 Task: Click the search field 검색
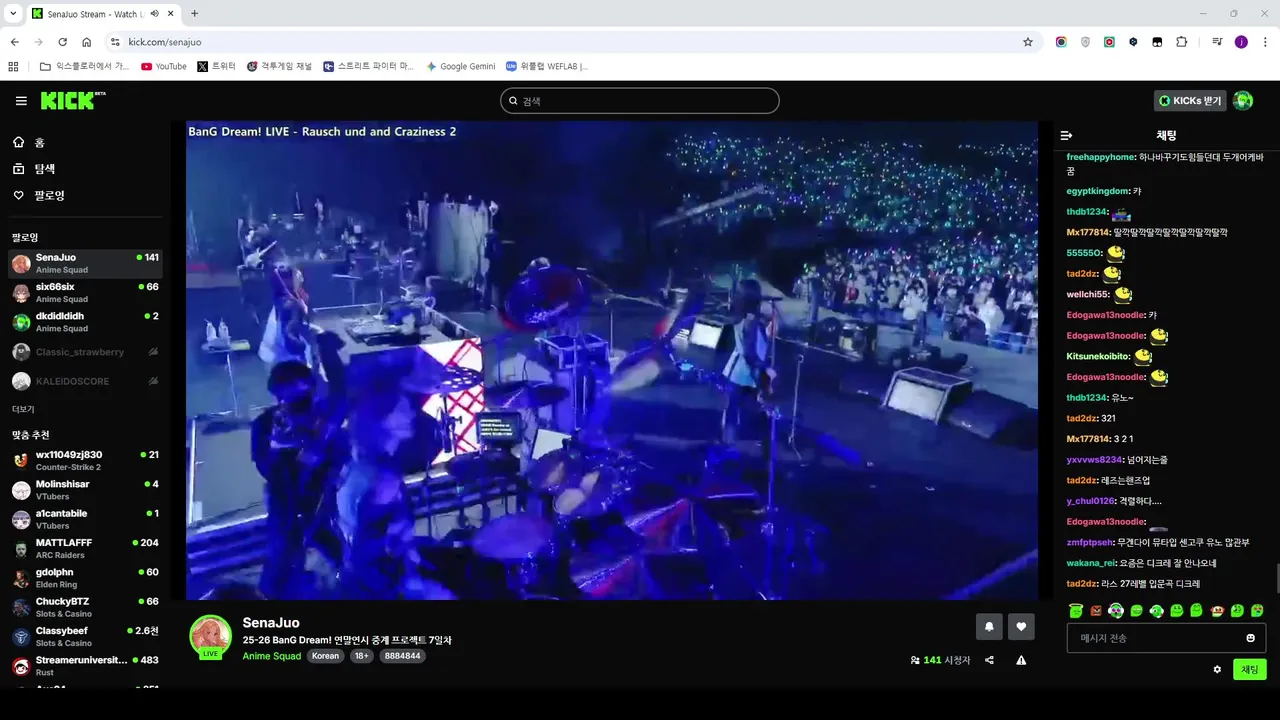coord(640,101)
